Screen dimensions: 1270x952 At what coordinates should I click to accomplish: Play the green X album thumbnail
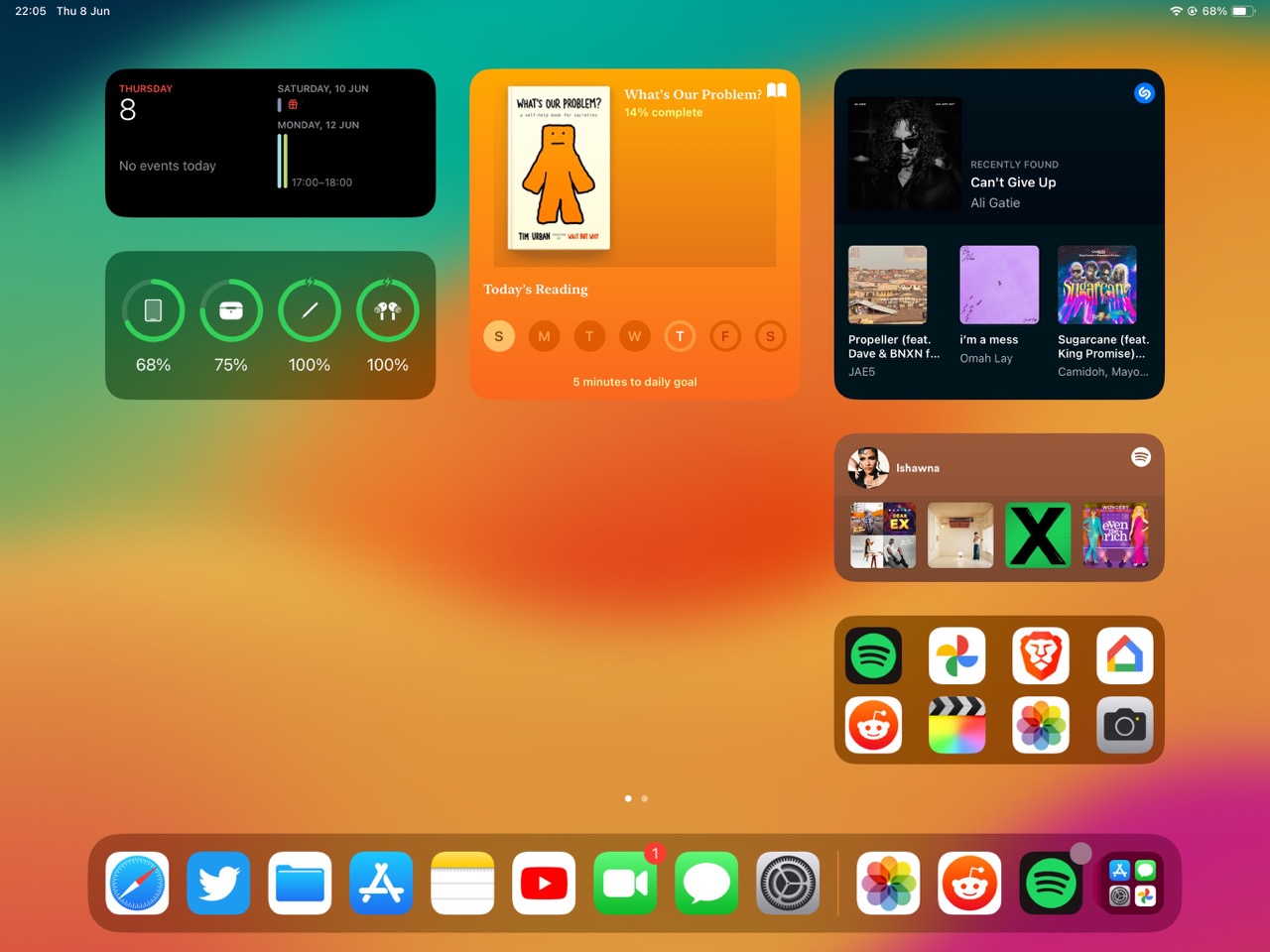point(1038,535)
